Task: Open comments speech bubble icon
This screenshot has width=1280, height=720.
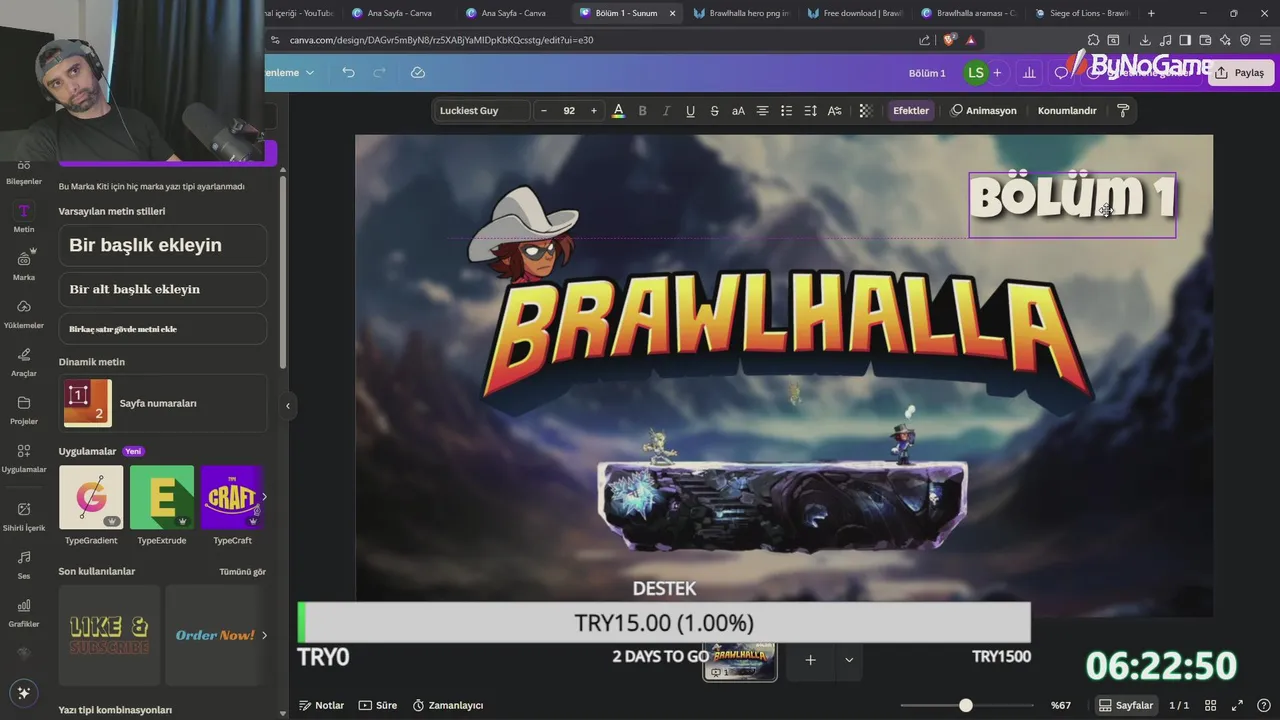Action: click(x=1061, y=73)
